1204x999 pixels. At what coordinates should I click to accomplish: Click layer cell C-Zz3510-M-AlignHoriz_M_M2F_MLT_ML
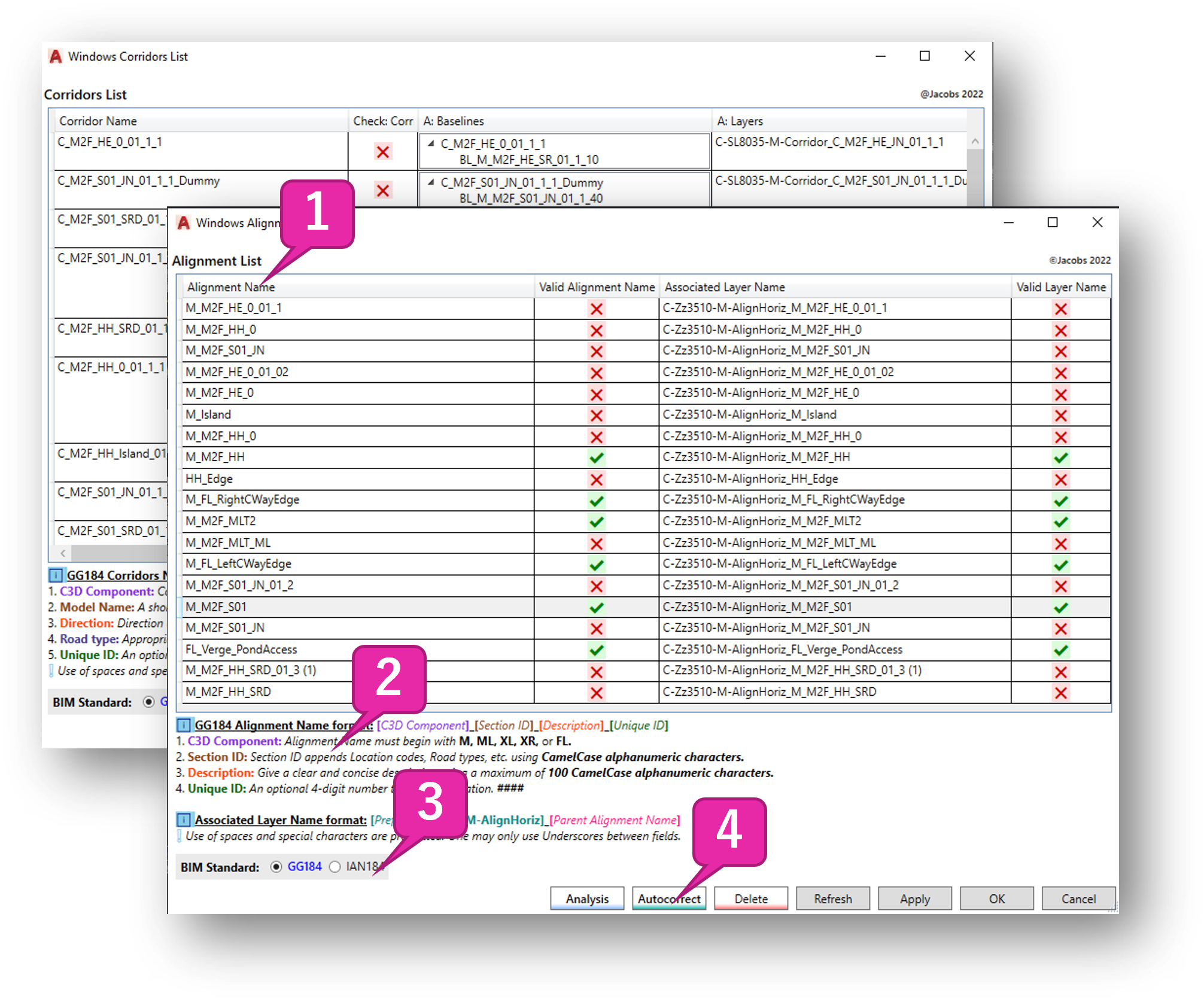835,543
